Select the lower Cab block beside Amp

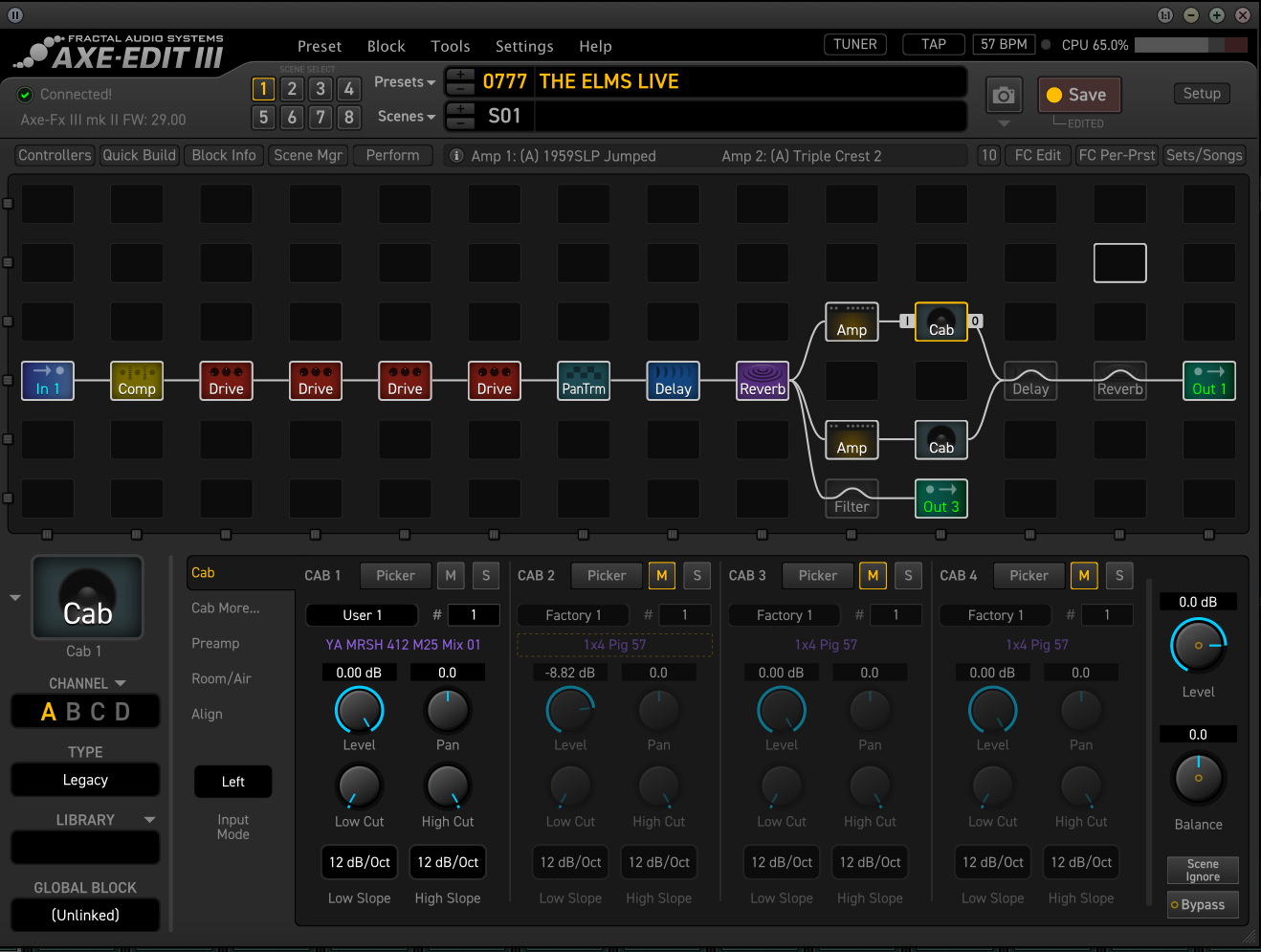[x=941, y=439]
